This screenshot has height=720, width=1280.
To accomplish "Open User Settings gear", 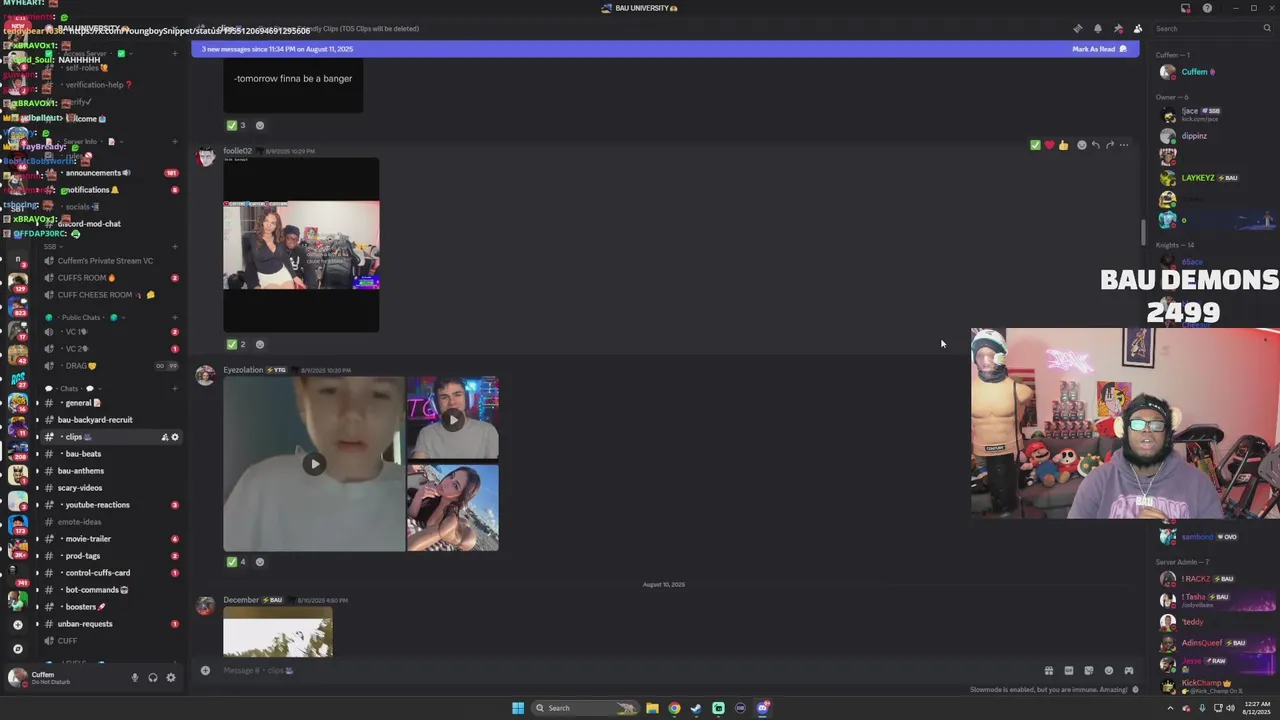I will tap(171, 677).
